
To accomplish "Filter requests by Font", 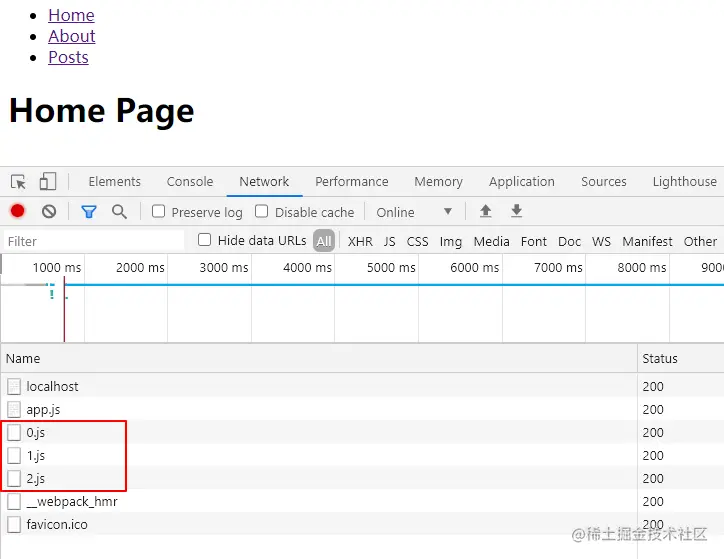I will click(x=534, y=241).
